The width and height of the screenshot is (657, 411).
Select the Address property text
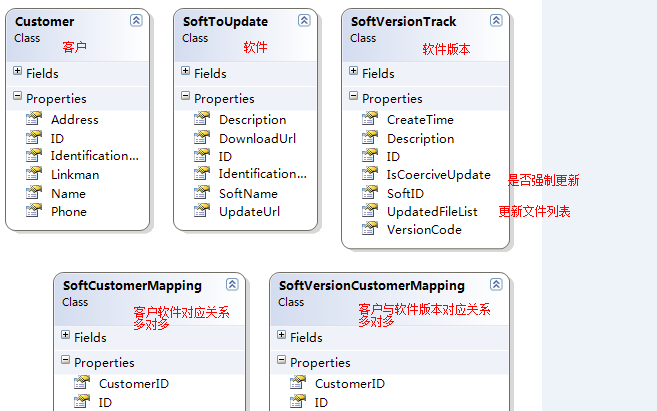[x=75, y=119]
